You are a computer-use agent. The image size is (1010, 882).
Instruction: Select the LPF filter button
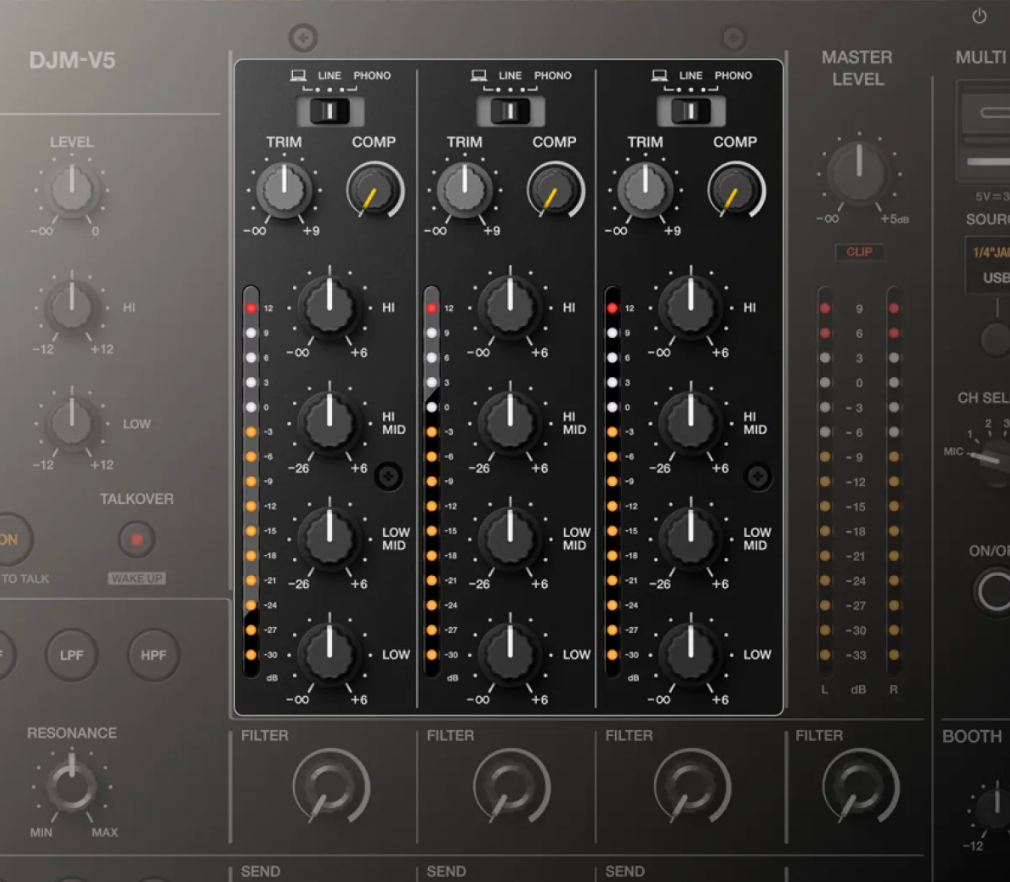click(x=71, y=655)
